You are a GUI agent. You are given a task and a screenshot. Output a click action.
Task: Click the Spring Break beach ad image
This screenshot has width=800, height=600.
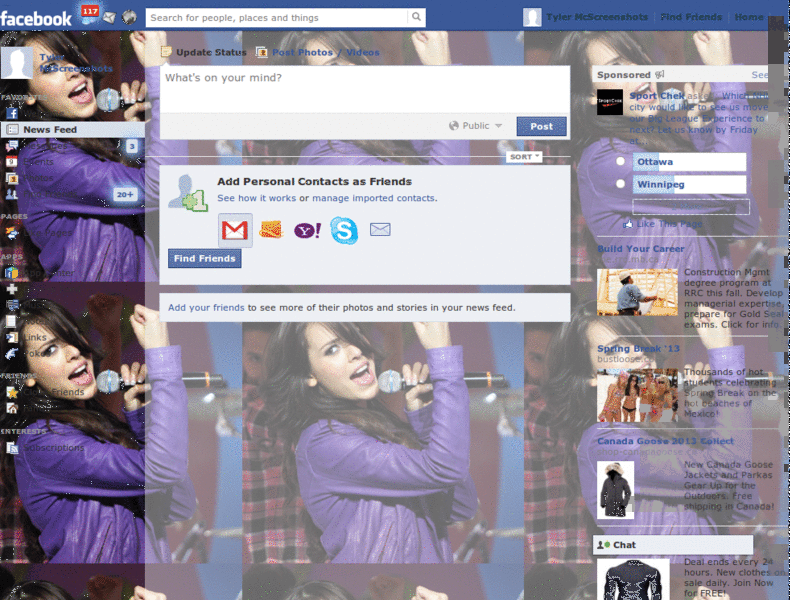point(637,396)
